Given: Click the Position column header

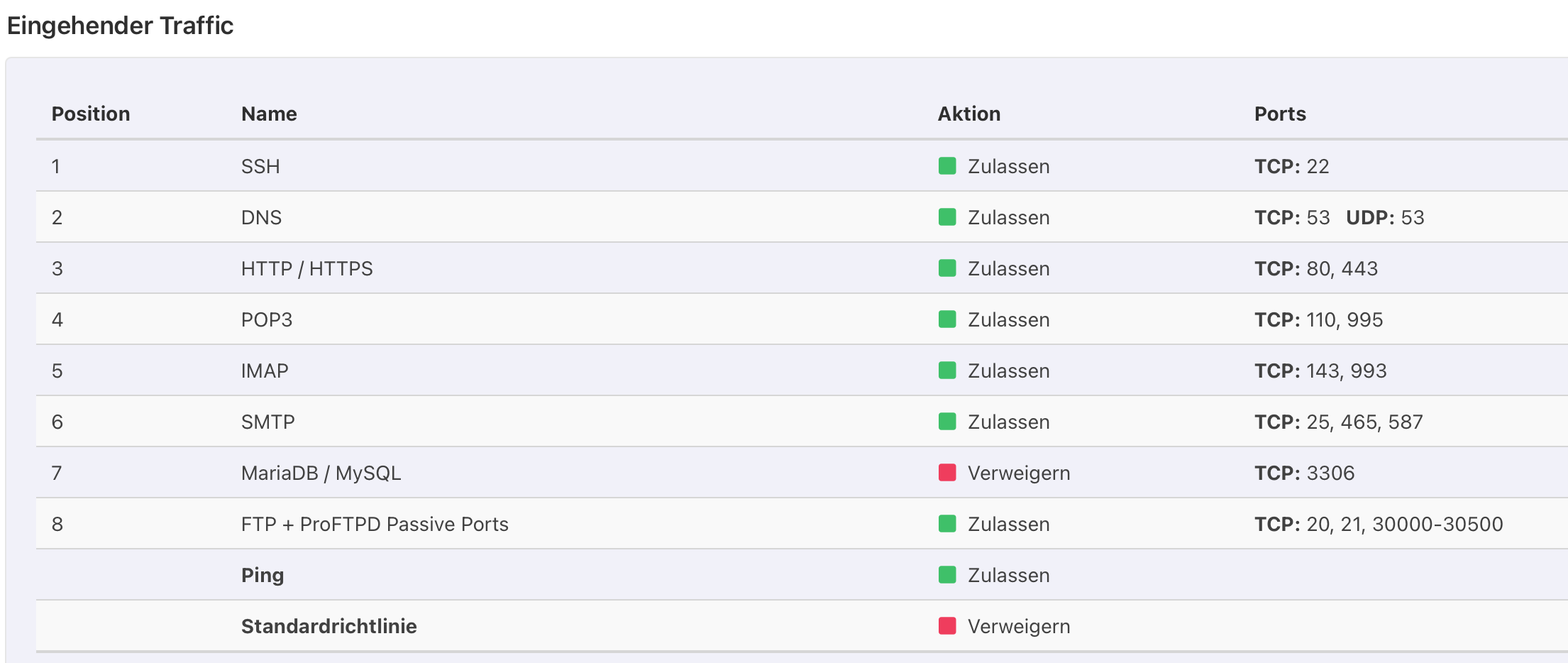Looking at the screenshot, I should pos(91,114).
